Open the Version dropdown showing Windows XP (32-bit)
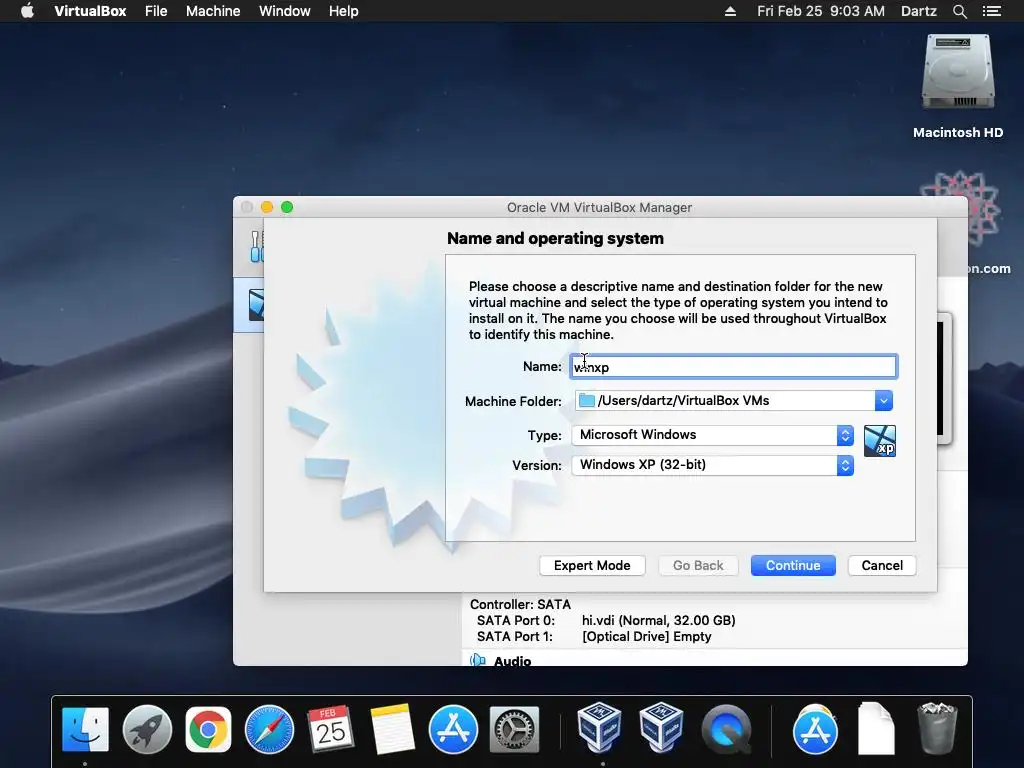The width and height of the screenshot is (1024, 768). [x=712, y=465]
